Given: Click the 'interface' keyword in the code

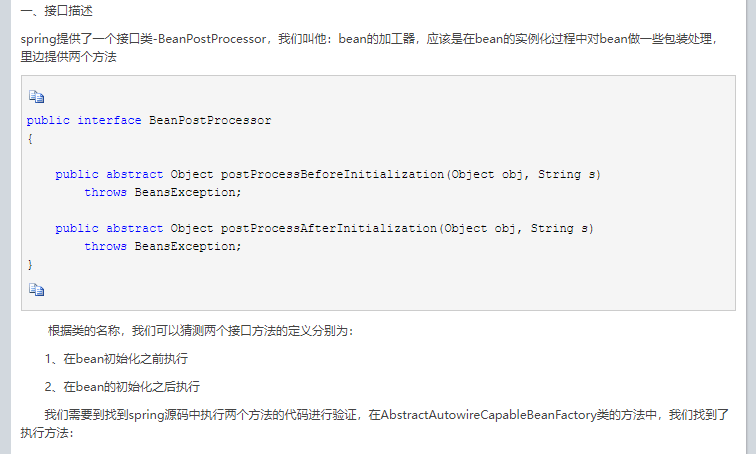Looking at the screenshot, I should tap(109, 120).
